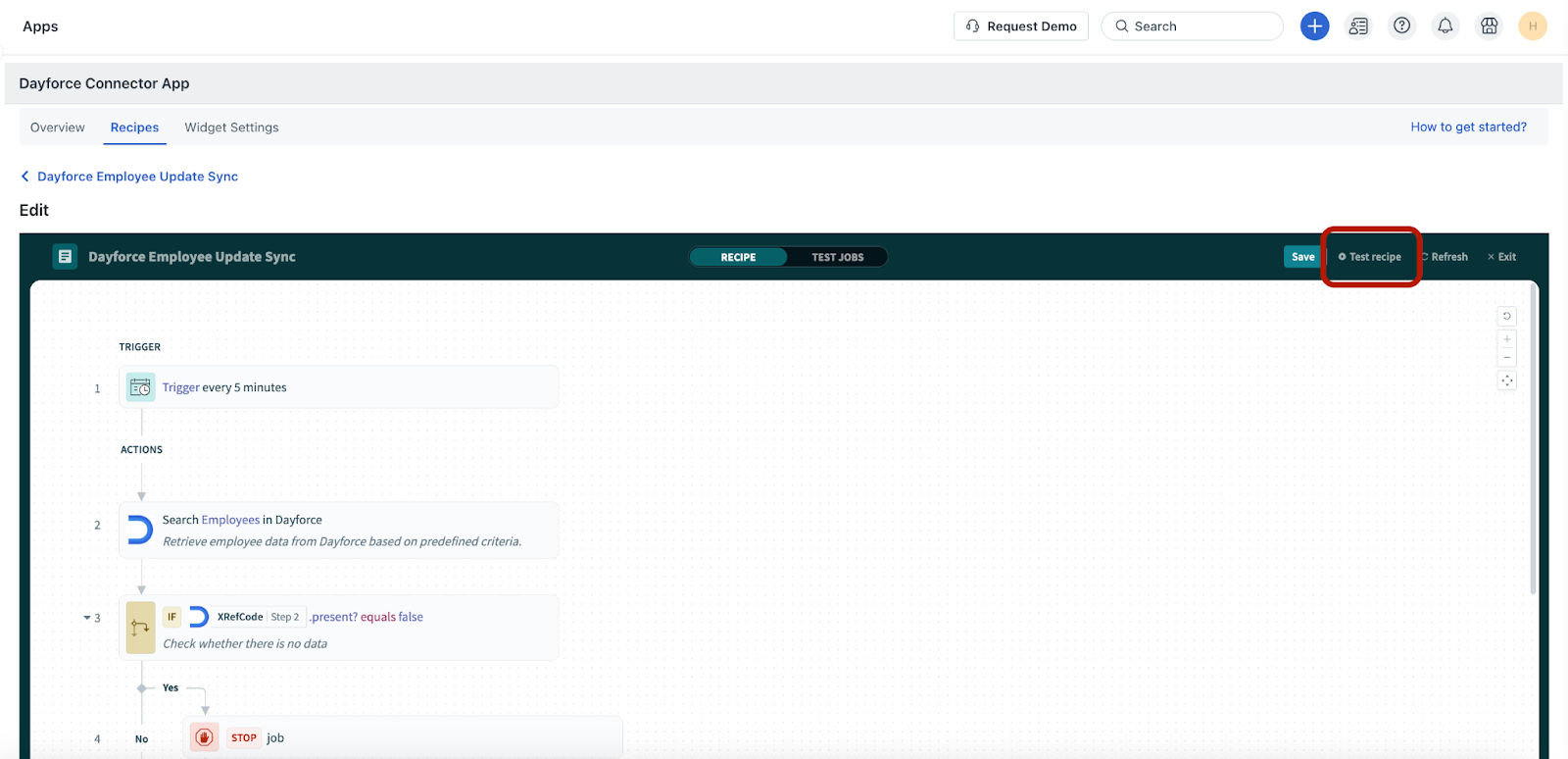Click the Dayforce Connector App title
Viewport: 1568px width, 759px height.
(x=104, y=83)
